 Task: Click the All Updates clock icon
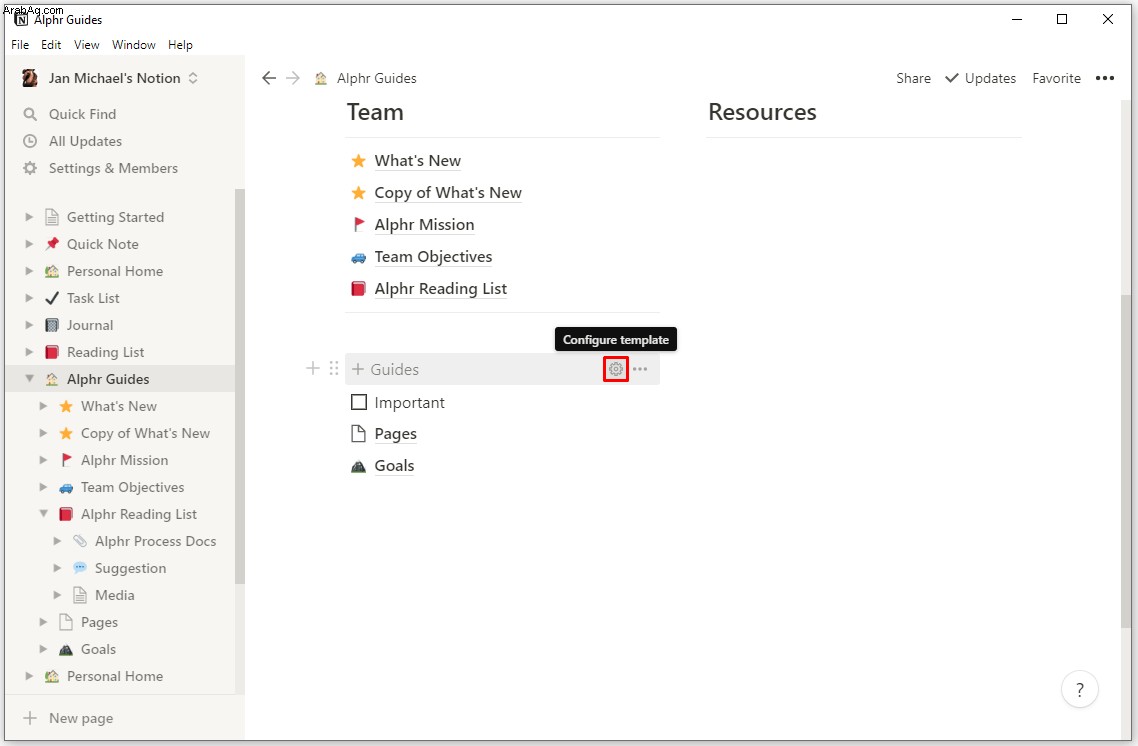point(30,141)
